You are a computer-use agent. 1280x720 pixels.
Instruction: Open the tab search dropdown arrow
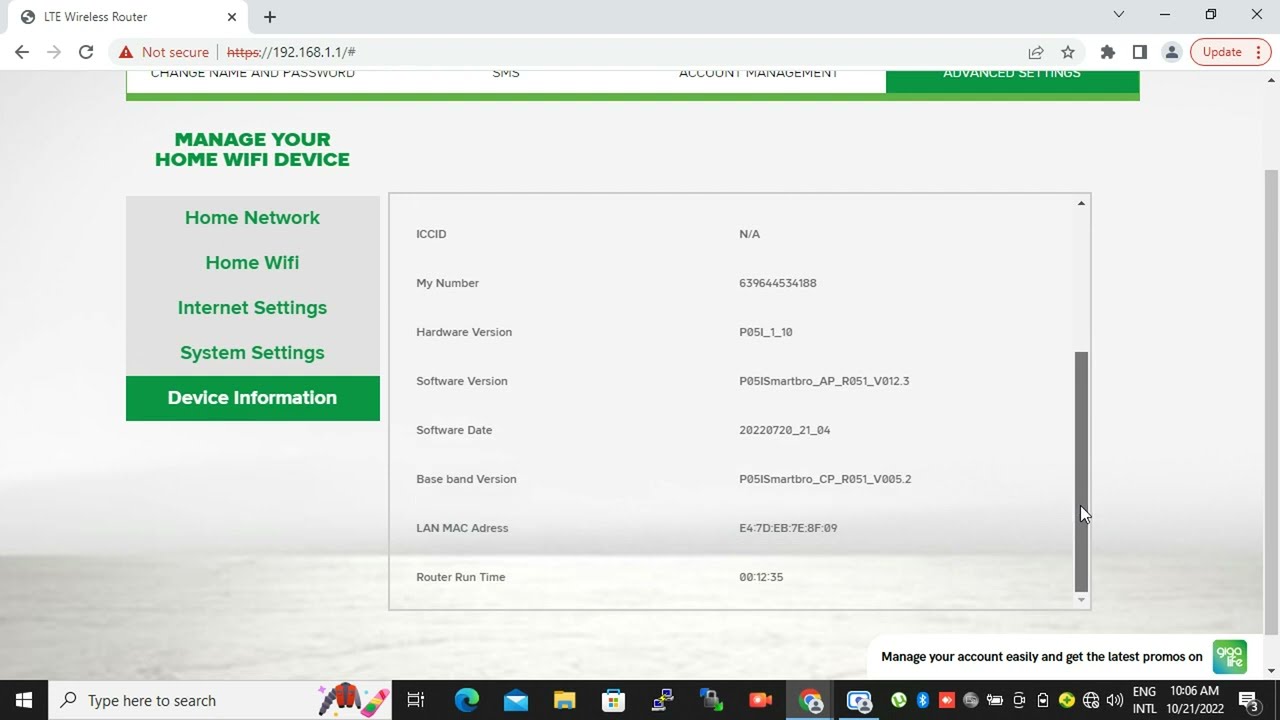coord(1119,15)
